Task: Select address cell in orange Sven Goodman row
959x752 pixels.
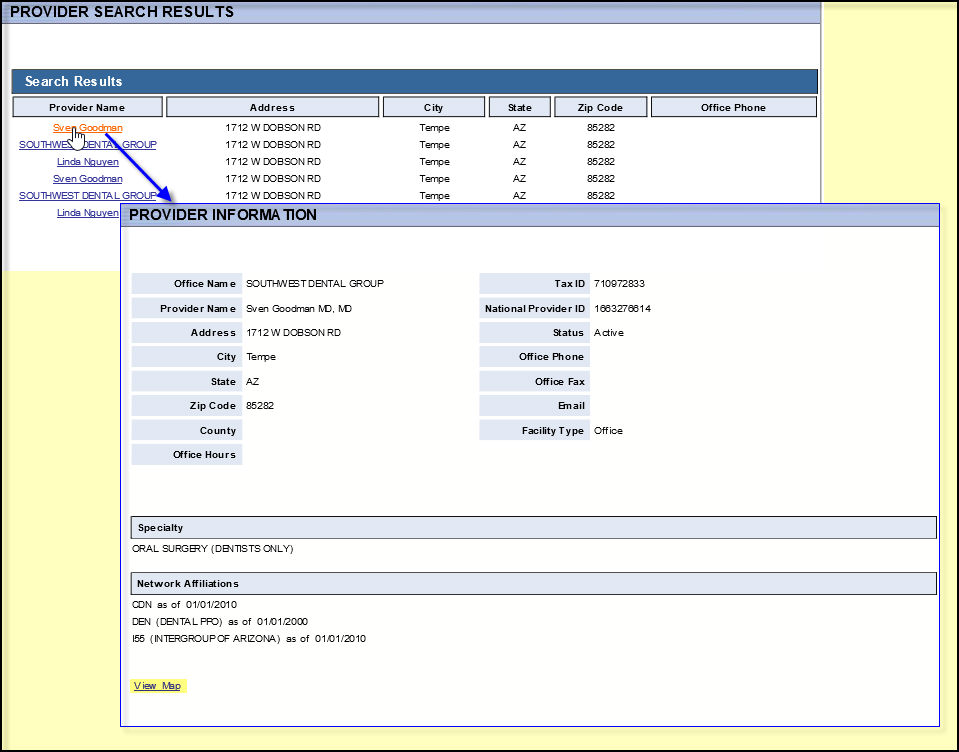Action: point(273,128)
